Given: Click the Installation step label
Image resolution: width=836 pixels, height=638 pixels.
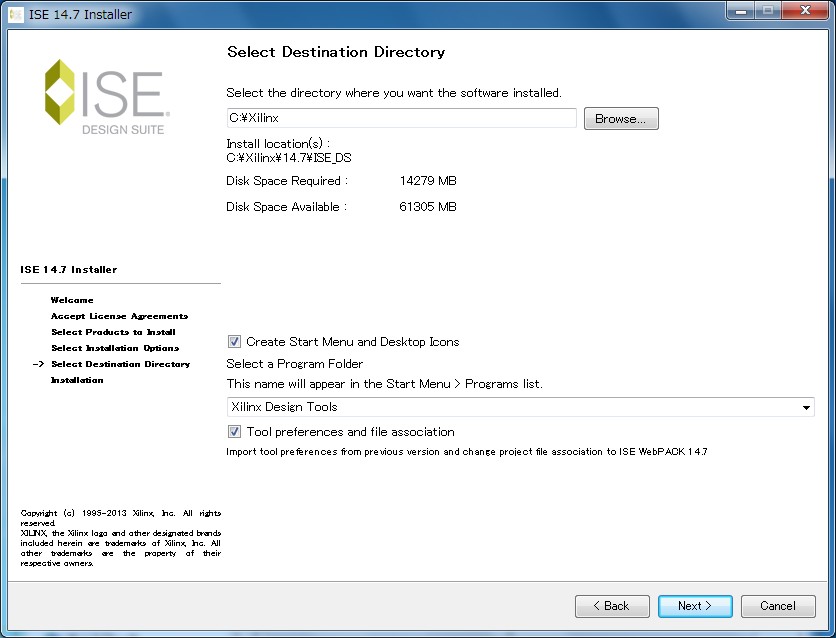Looking at the screenshot, I should point(77,380).
